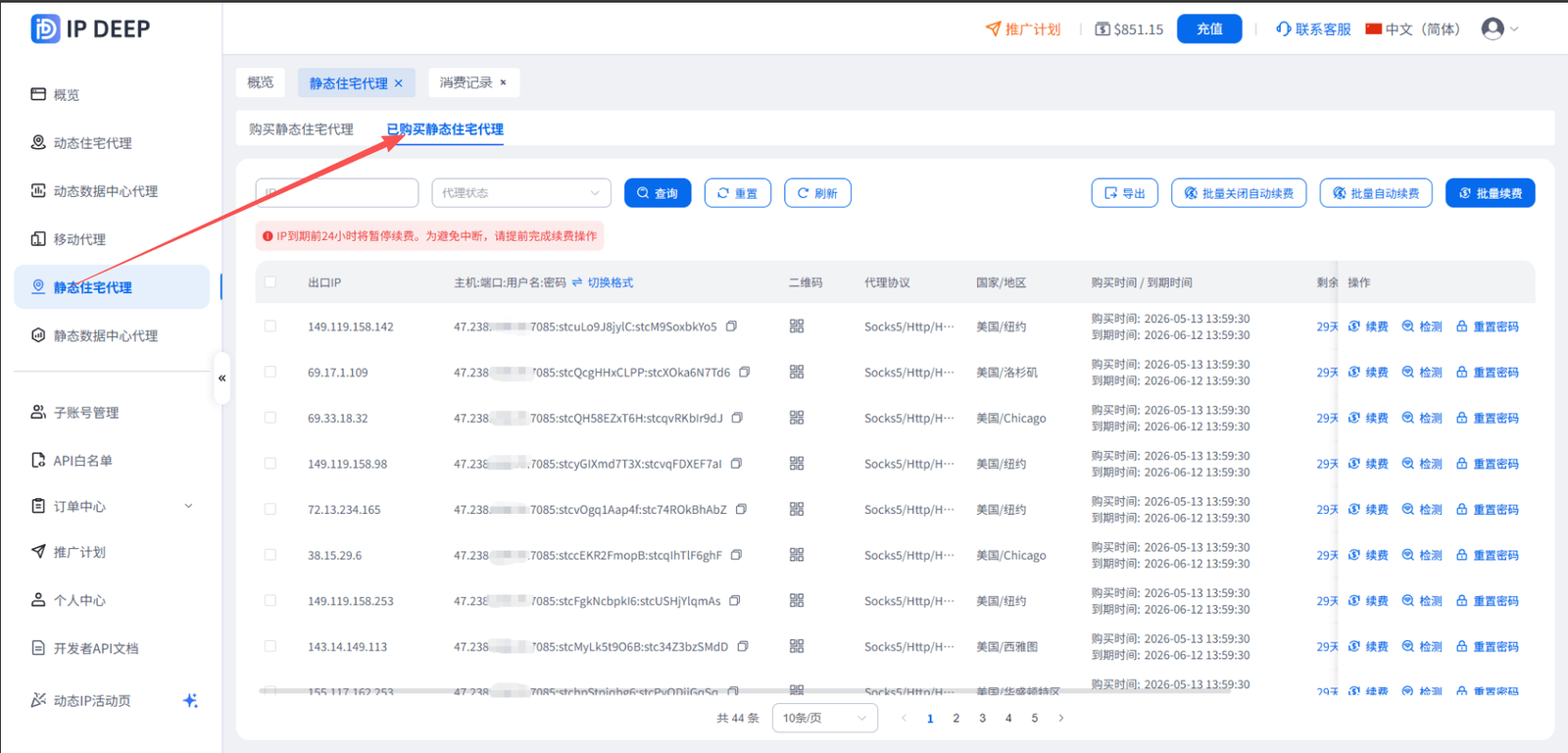Click 检测 for 69.17.1.109 row

[1422, 373]
